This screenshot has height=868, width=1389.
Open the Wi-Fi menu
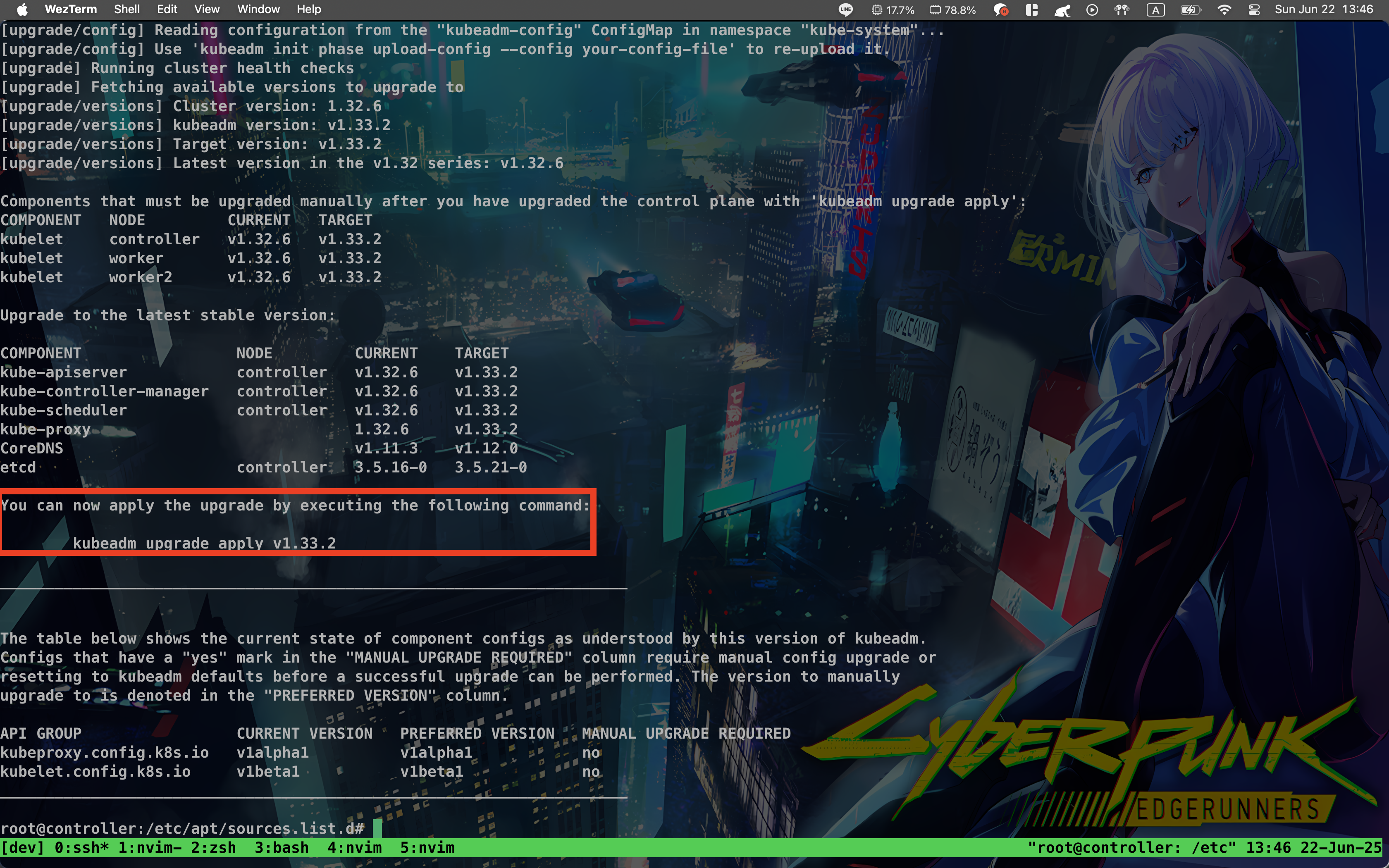tap(1224, 10)
